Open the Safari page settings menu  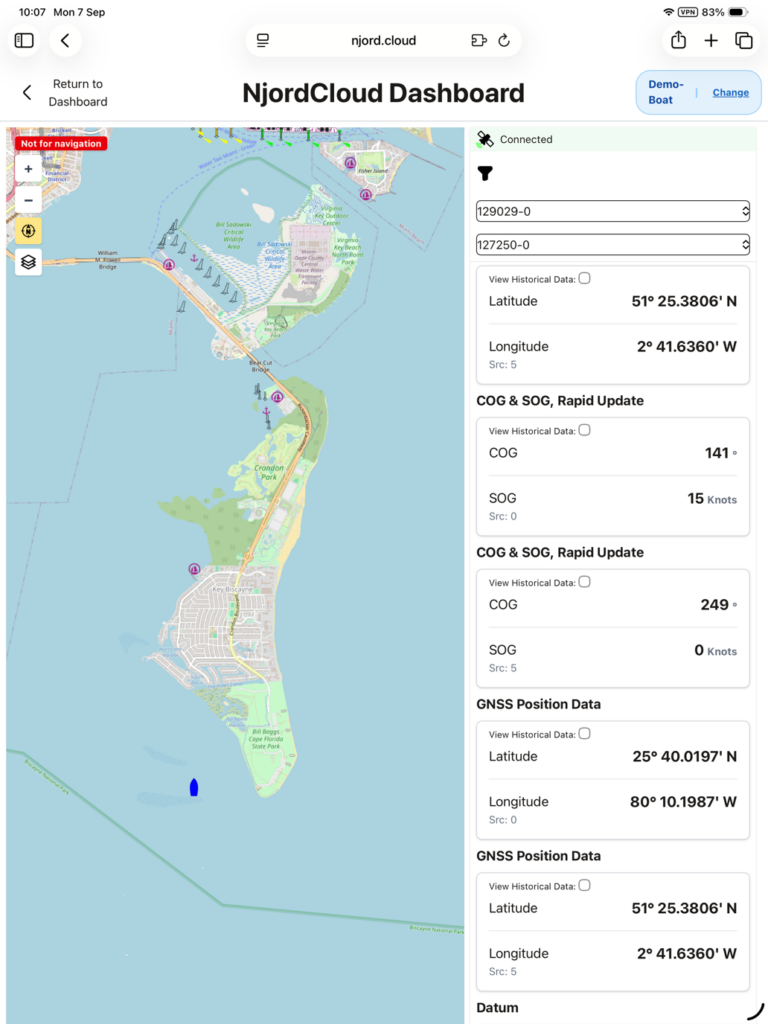pyautogui.click(x=263, y=40)
